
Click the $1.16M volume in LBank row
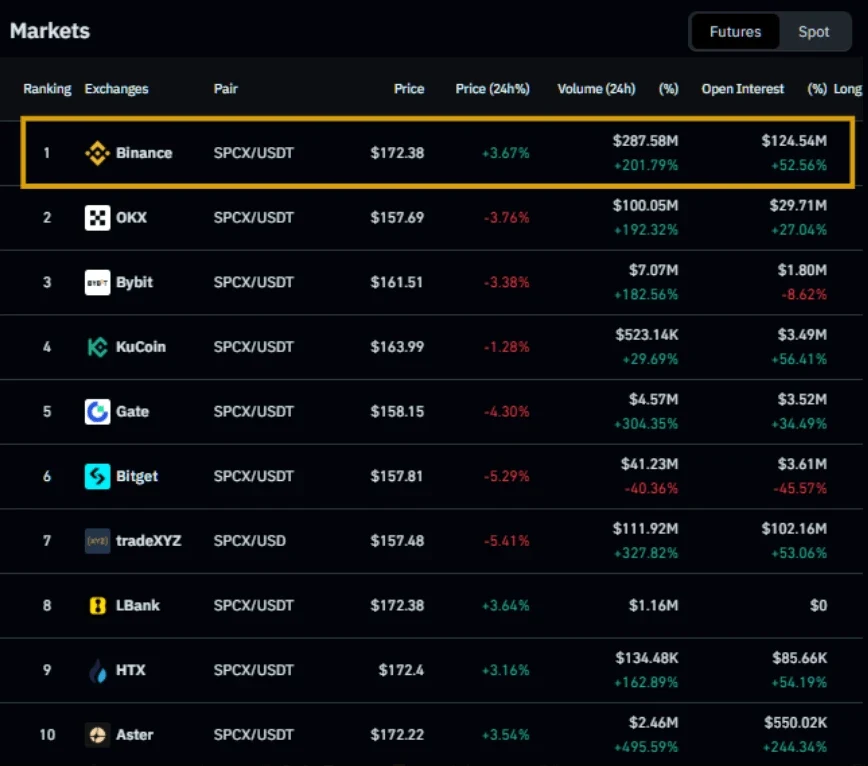(653, 605)
